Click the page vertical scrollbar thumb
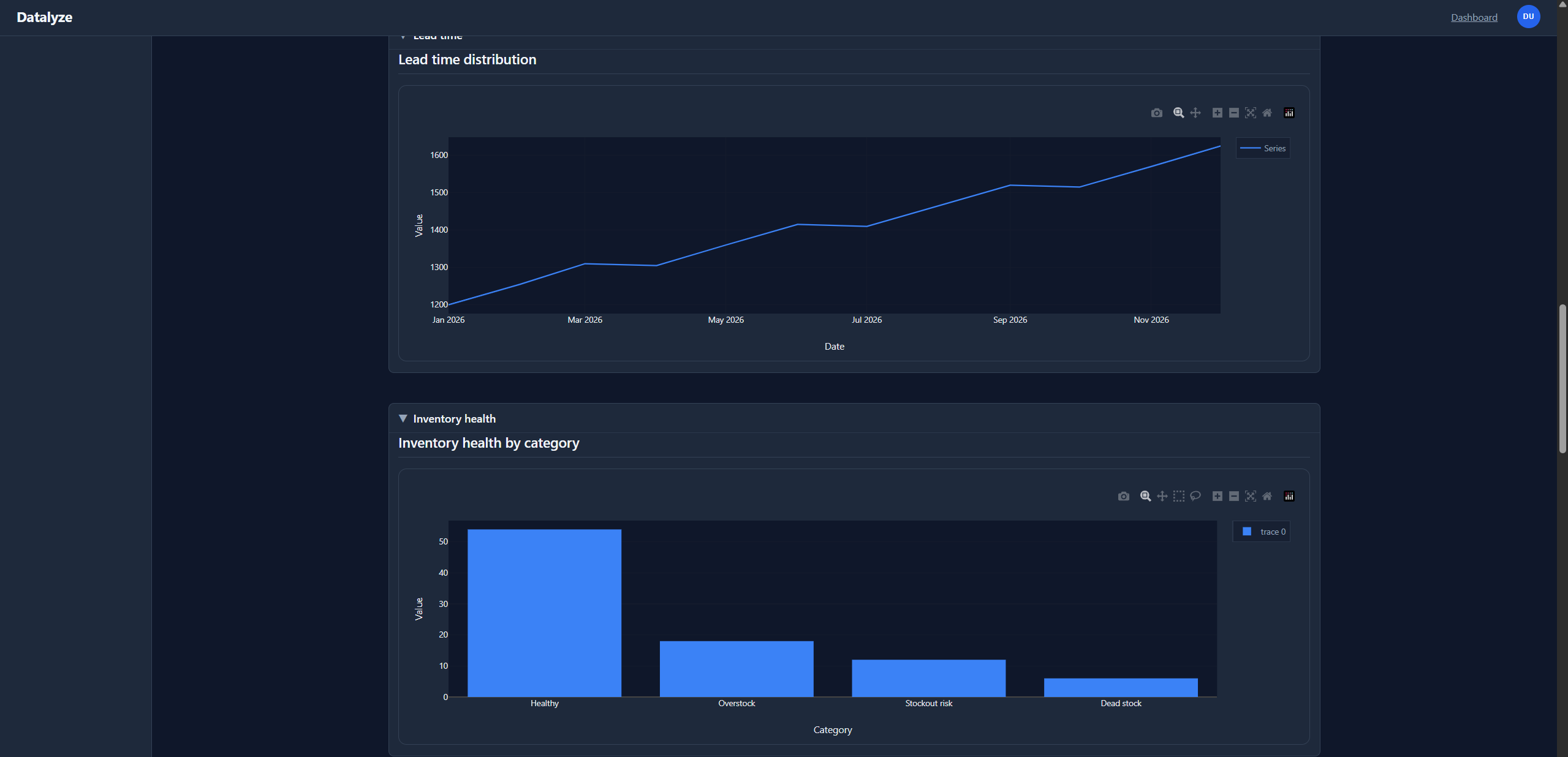The image size is (1568, 757). coord(1562,378)
